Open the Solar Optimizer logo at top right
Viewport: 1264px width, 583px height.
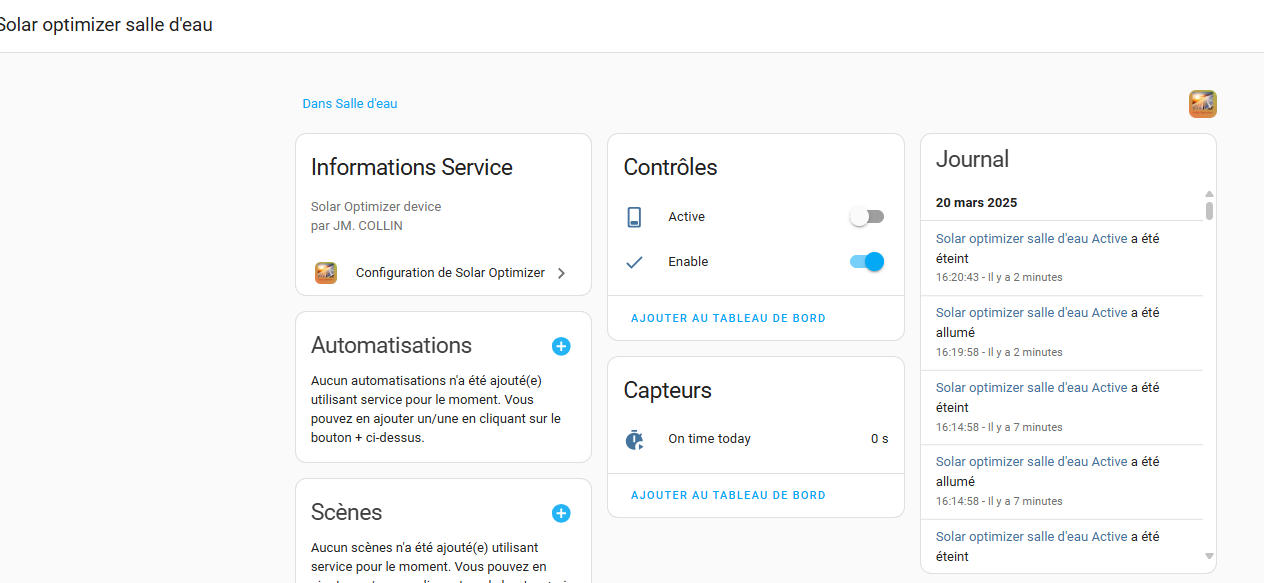[x=1202, y=104]
